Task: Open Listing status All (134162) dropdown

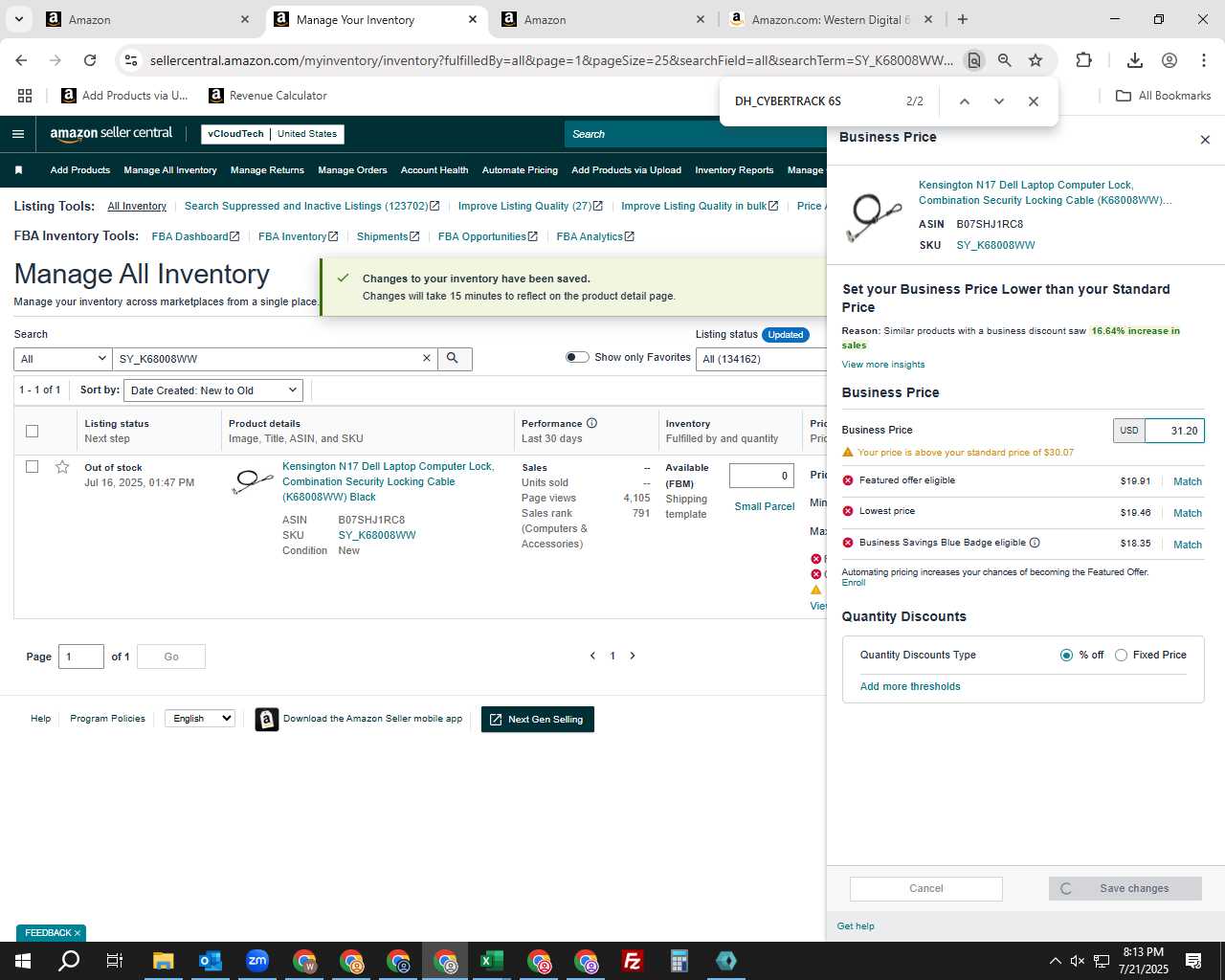Action: click(x=762, y=359)
